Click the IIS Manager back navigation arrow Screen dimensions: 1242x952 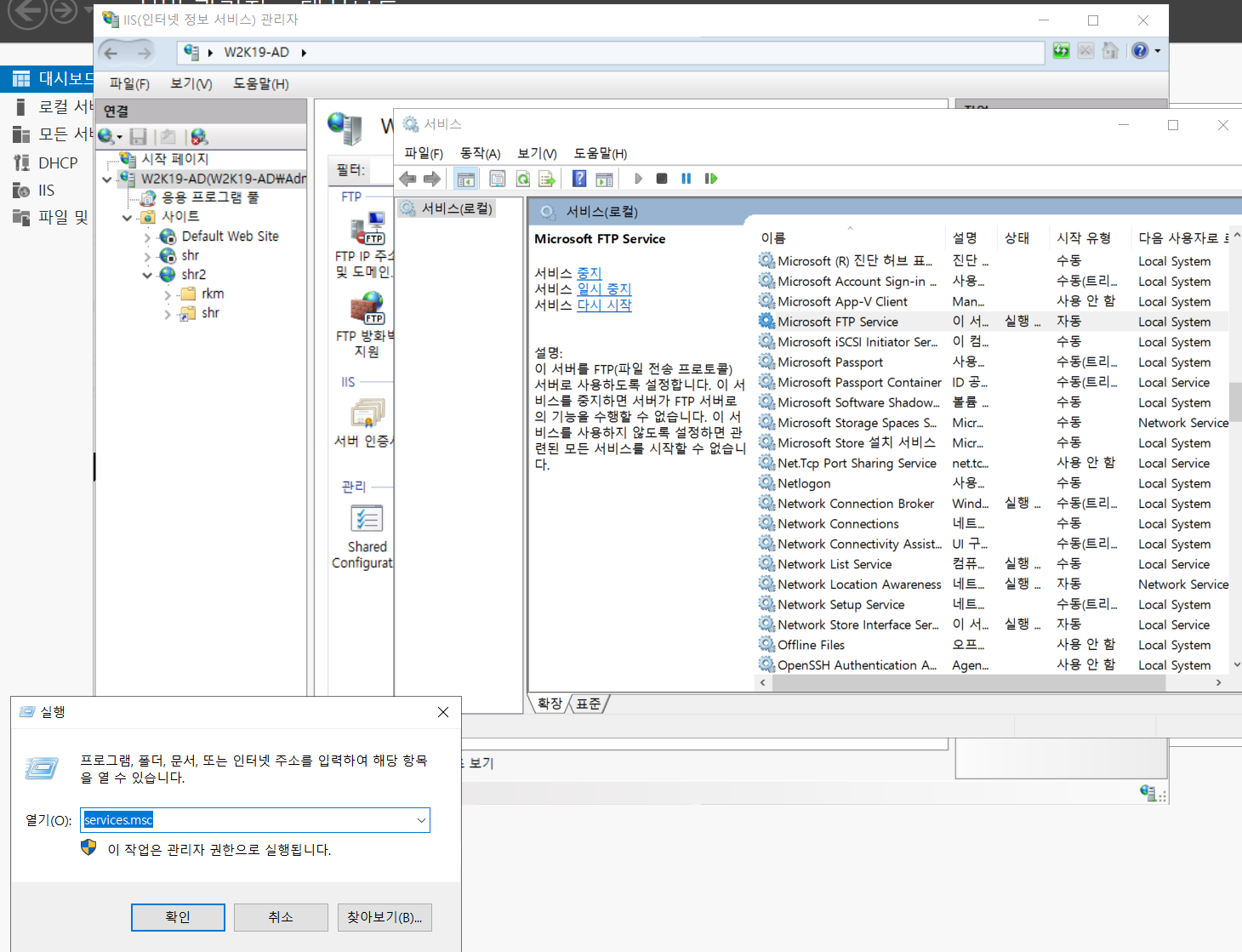click(x=111, y=53)
